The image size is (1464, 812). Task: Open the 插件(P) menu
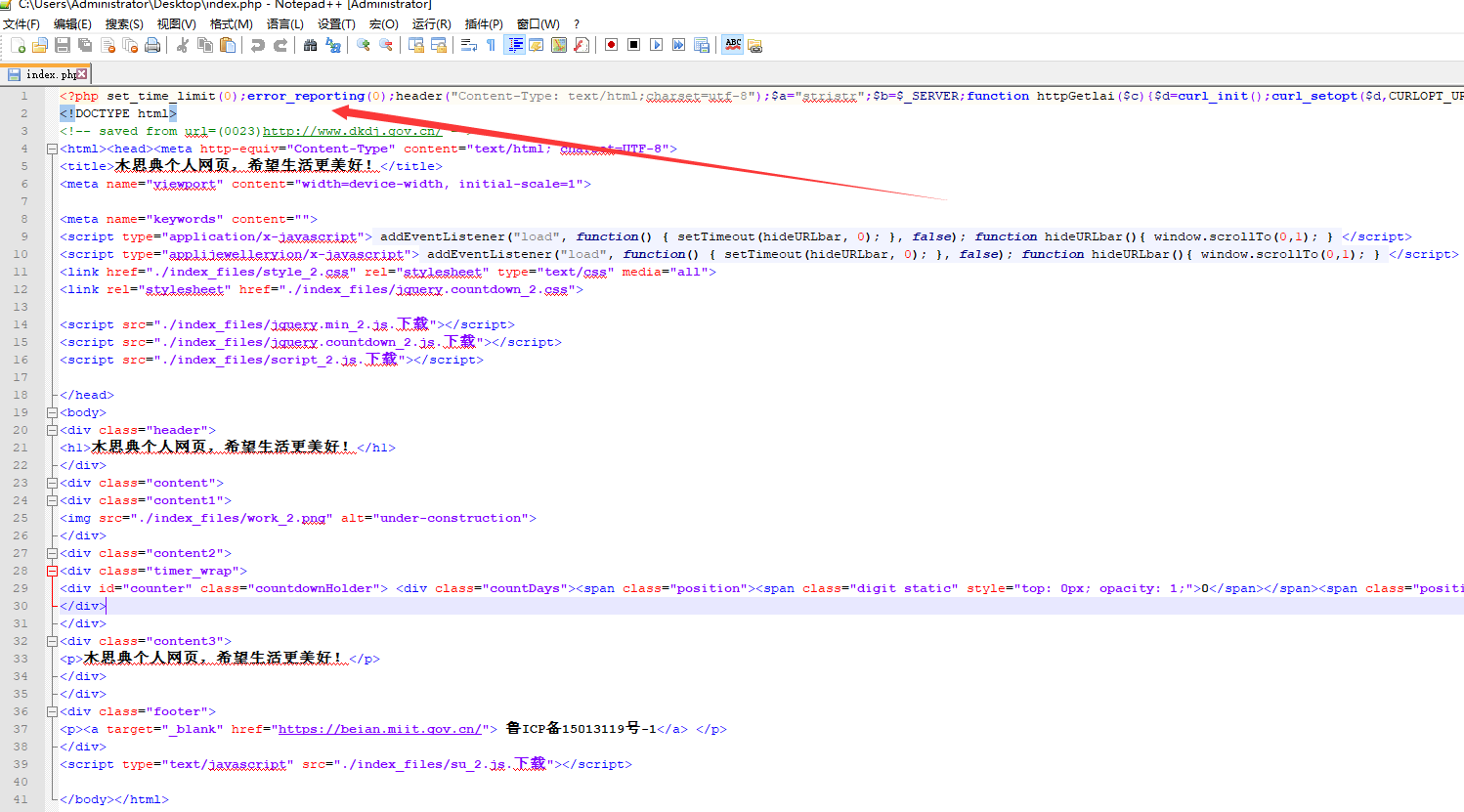click(484, 23)
